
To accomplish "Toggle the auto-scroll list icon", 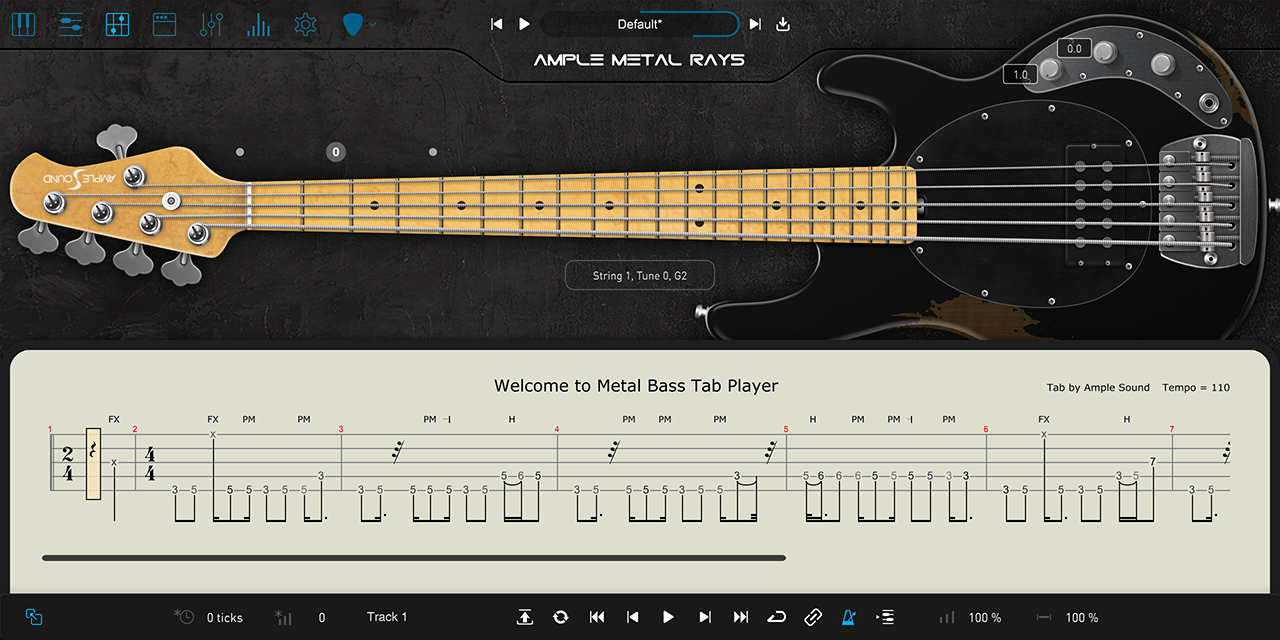I will [885, 617].
